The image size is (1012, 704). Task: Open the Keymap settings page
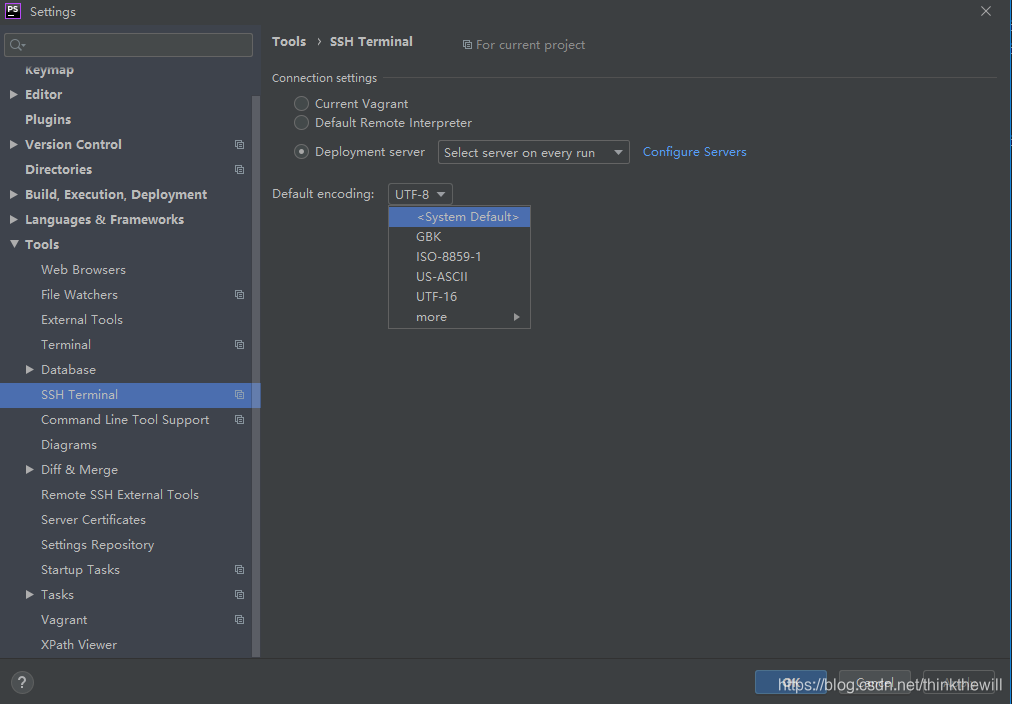tap(50, 70)
